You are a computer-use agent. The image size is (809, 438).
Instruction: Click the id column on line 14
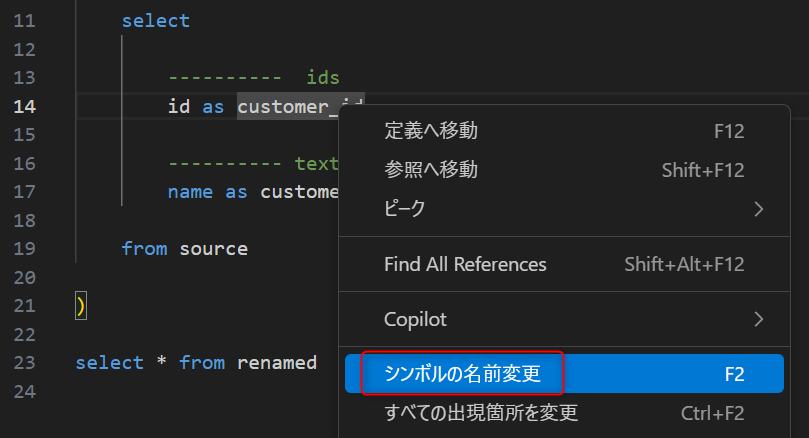click(x=179, y=107)
